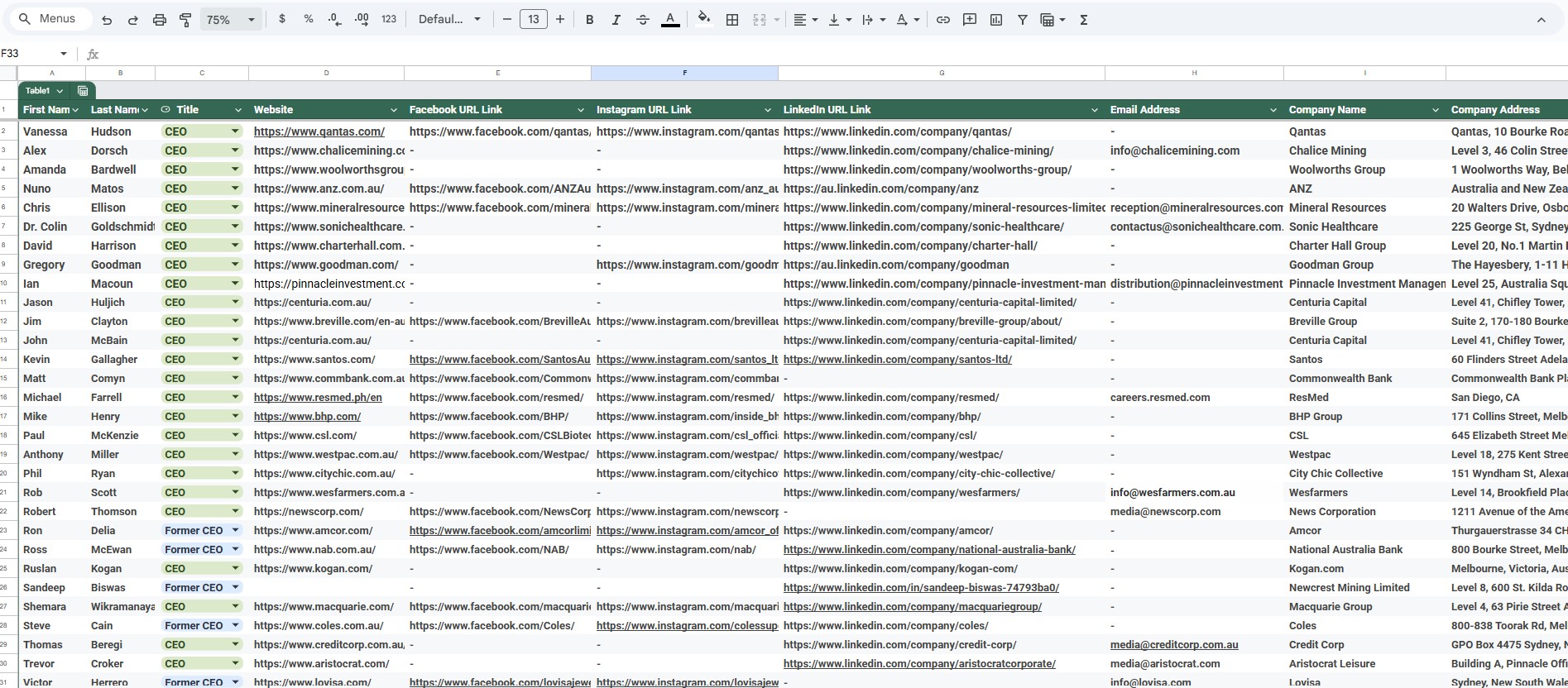The width and height of the screenshot is (1568, 688).
Task: Select the cell 'info@chalicemining.com'
Action: pos(1194,150)
